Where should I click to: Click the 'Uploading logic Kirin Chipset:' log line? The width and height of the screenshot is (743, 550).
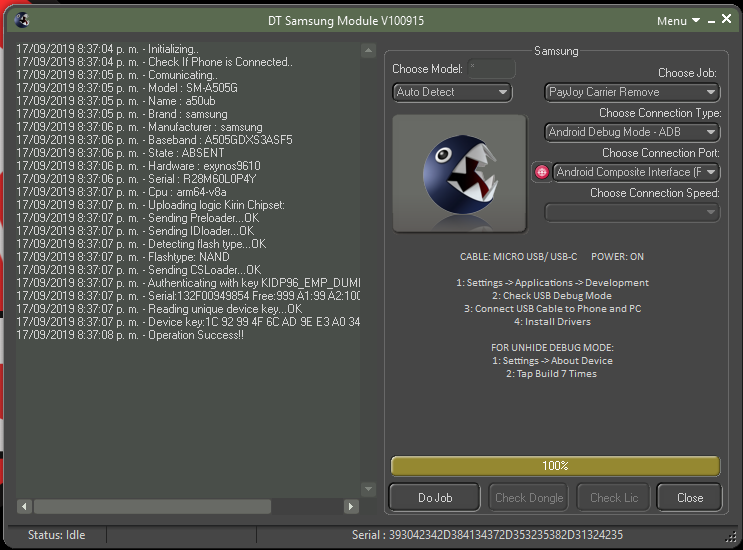[x=151, y=205]
